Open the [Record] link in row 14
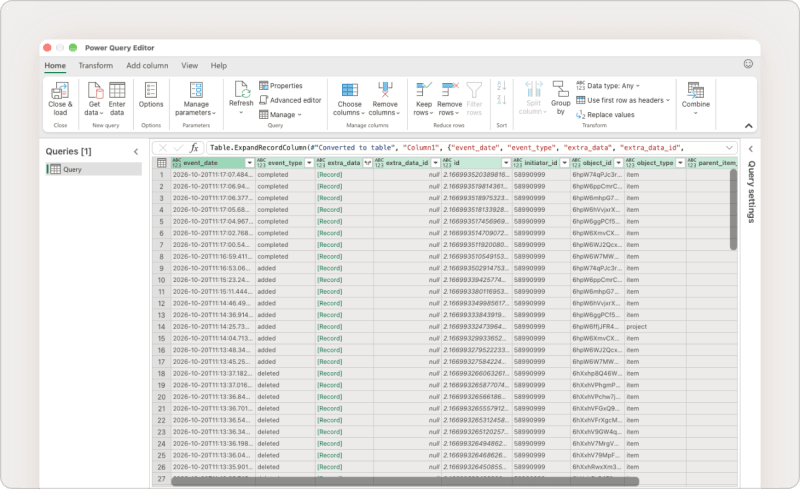800x489 pixels. 330,327
